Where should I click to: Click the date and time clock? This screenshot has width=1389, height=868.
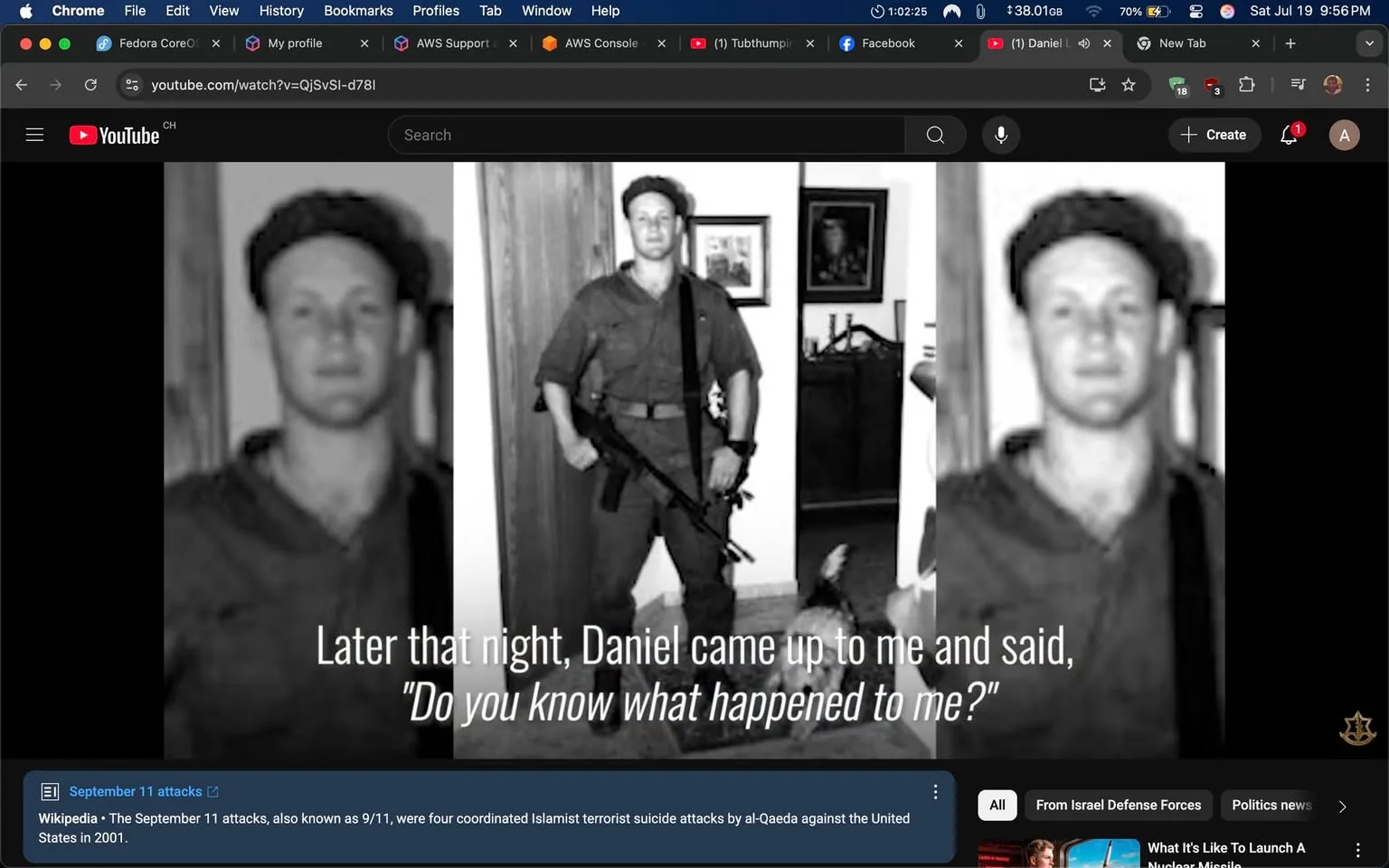tap(1309, 11)
